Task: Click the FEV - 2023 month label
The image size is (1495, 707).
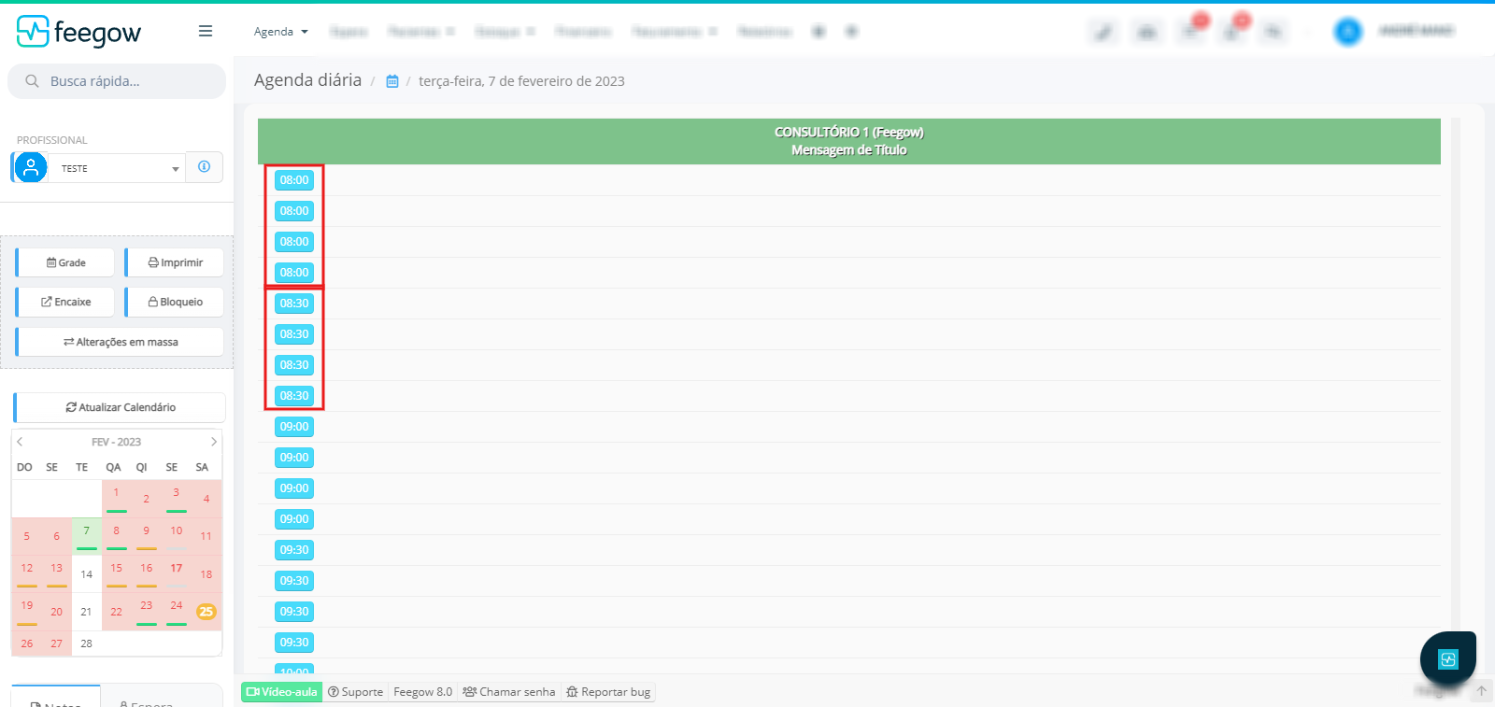Action: point(116,441)
